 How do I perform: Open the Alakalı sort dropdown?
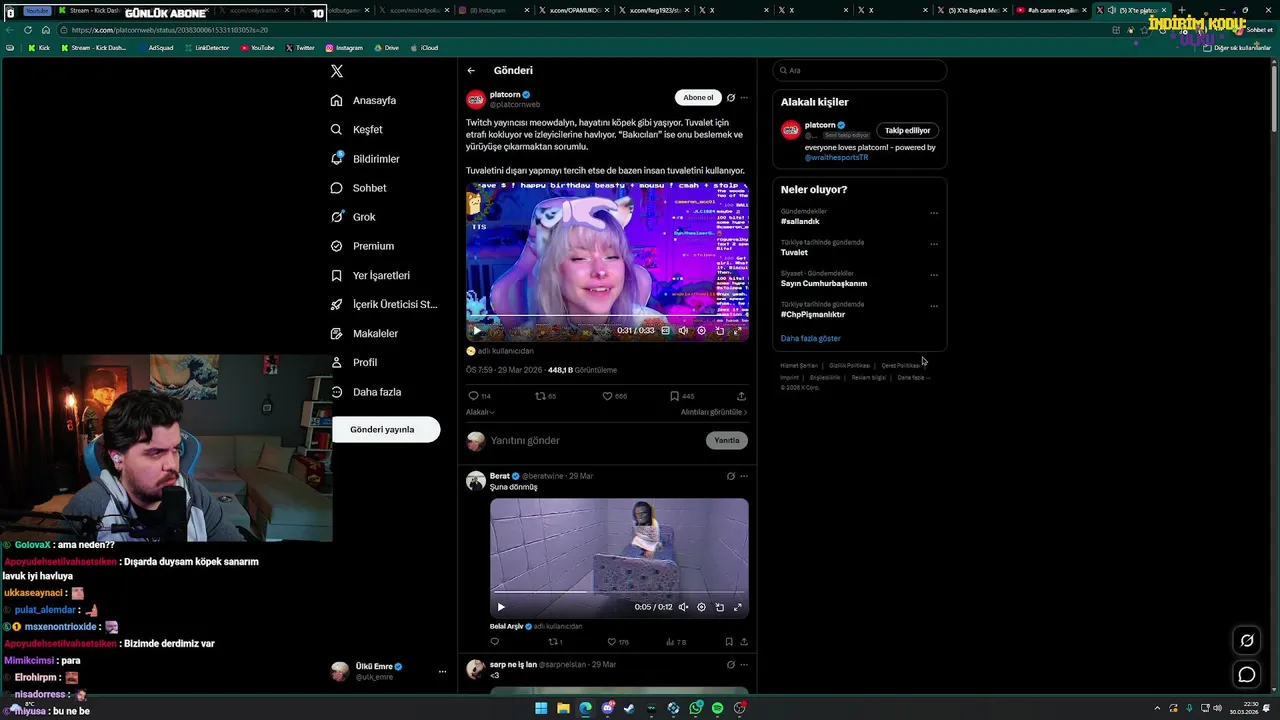click(480, 412)
